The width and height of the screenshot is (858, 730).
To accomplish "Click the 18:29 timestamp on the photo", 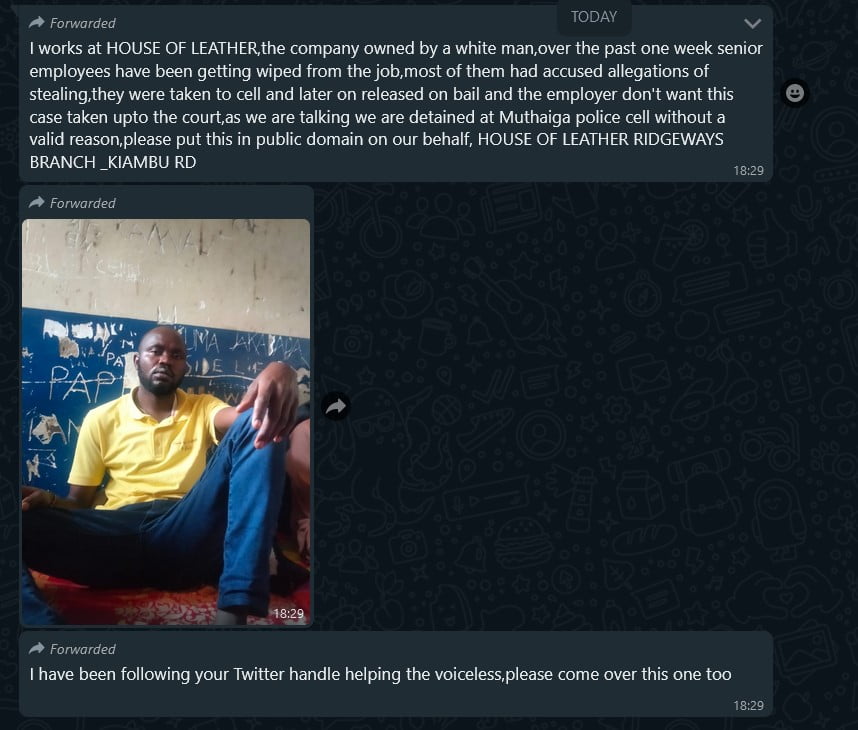I will point(288,613).
